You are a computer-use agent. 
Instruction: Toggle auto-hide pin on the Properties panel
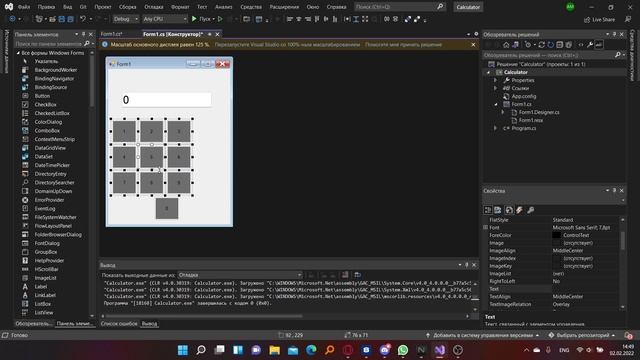tap(614, 191)
